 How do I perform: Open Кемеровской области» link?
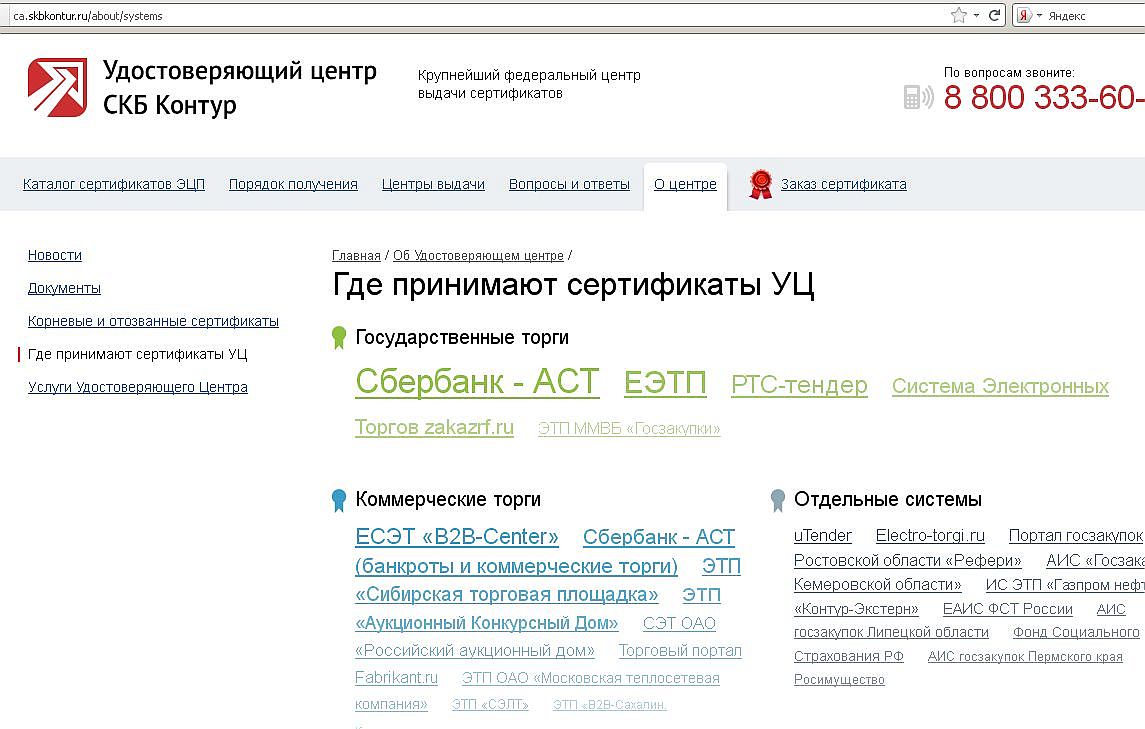click(878, 584)
